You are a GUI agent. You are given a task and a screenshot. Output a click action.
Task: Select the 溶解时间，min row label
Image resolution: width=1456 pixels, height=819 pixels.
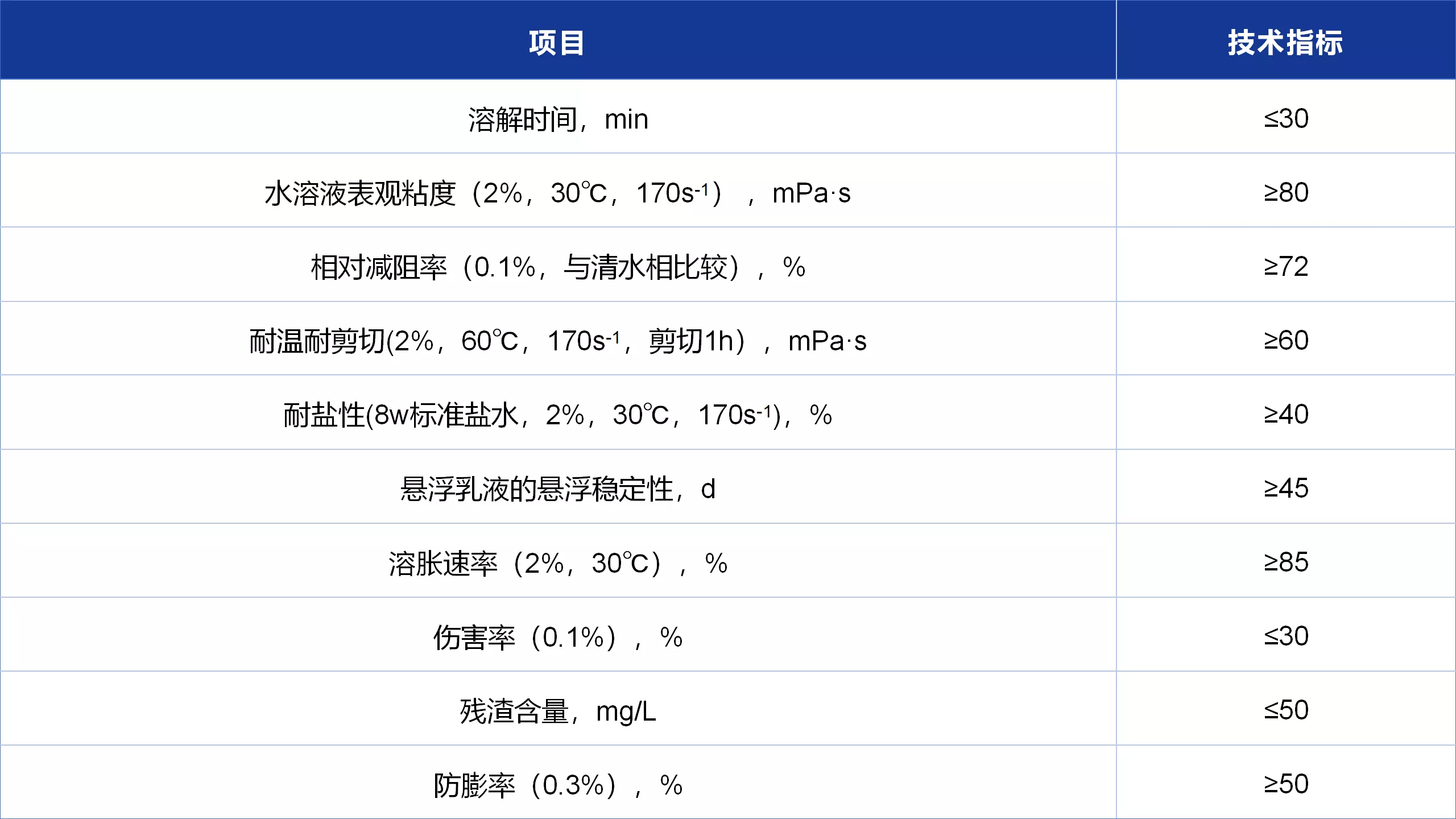click(x=558, y=119)
